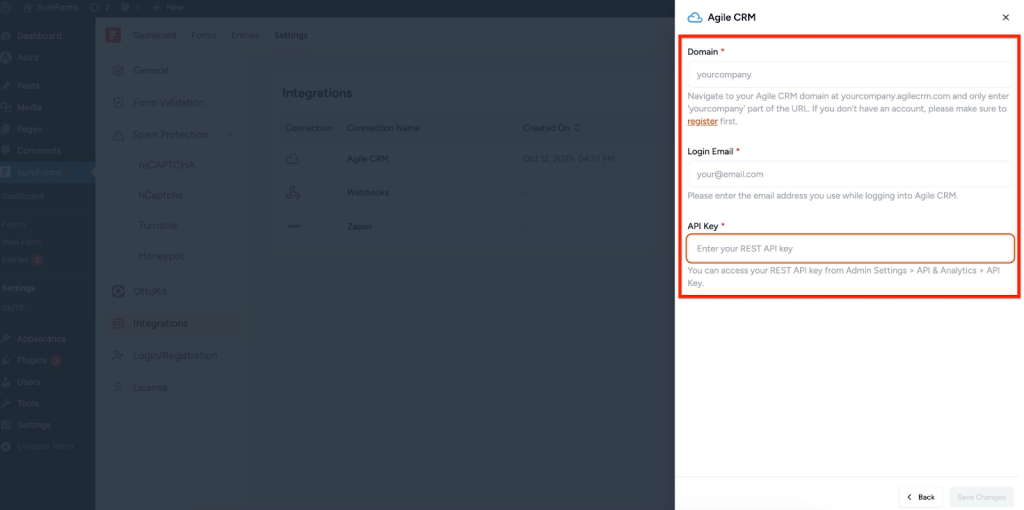Go to Posts in the sidebar
Screen dimensions: 1024x510
pyautogui.click(x=28, y=86)
